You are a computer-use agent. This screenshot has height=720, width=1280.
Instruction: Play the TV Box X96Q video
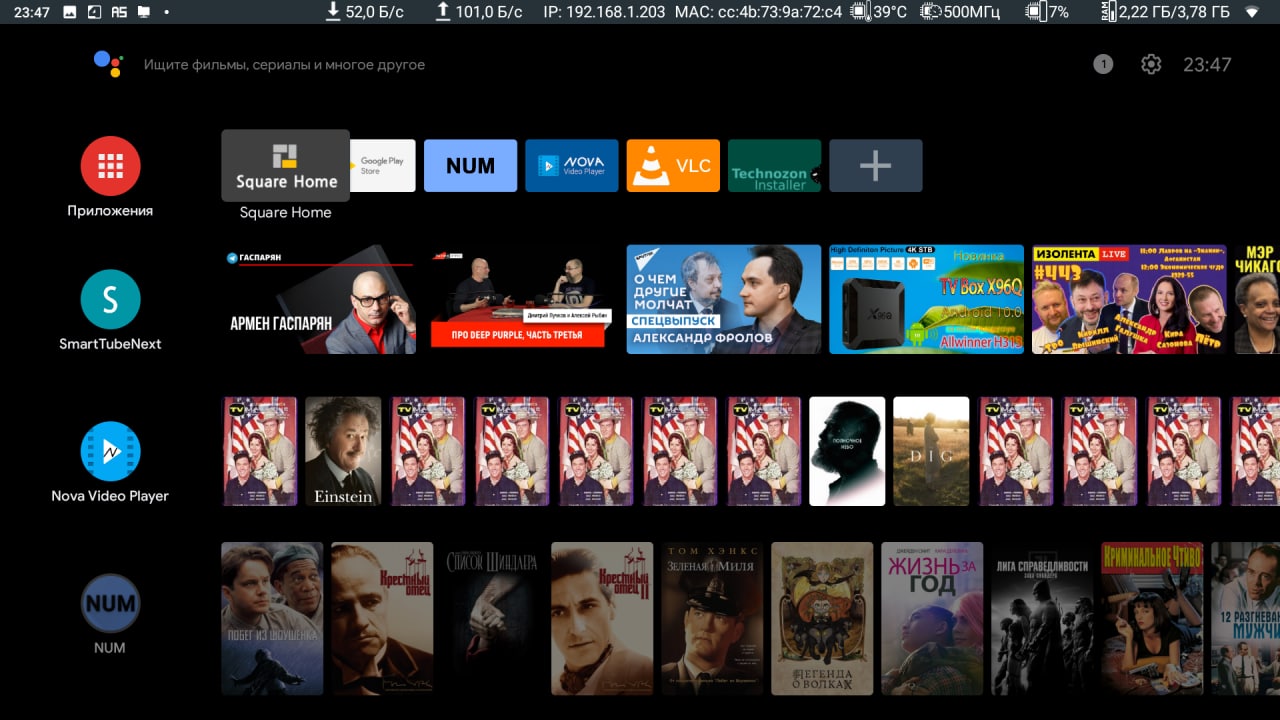pos(926,299)
